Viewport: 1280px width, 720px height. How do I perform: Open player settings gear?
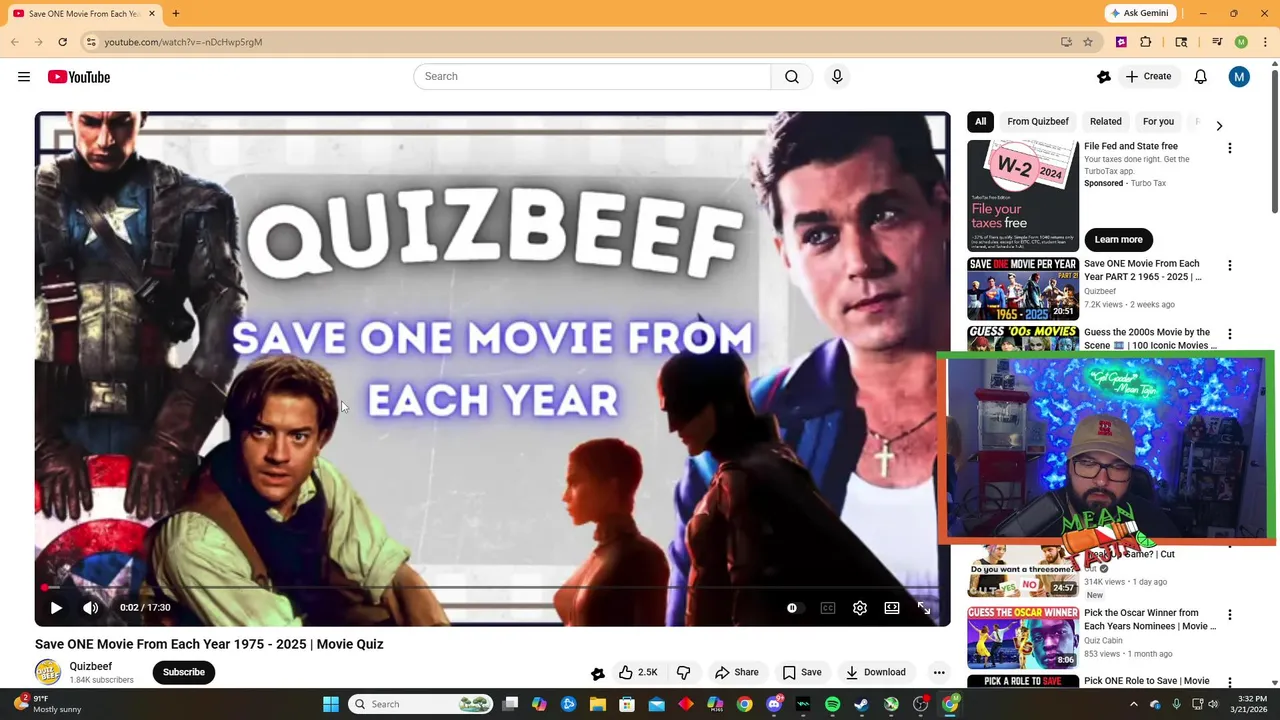860,608
